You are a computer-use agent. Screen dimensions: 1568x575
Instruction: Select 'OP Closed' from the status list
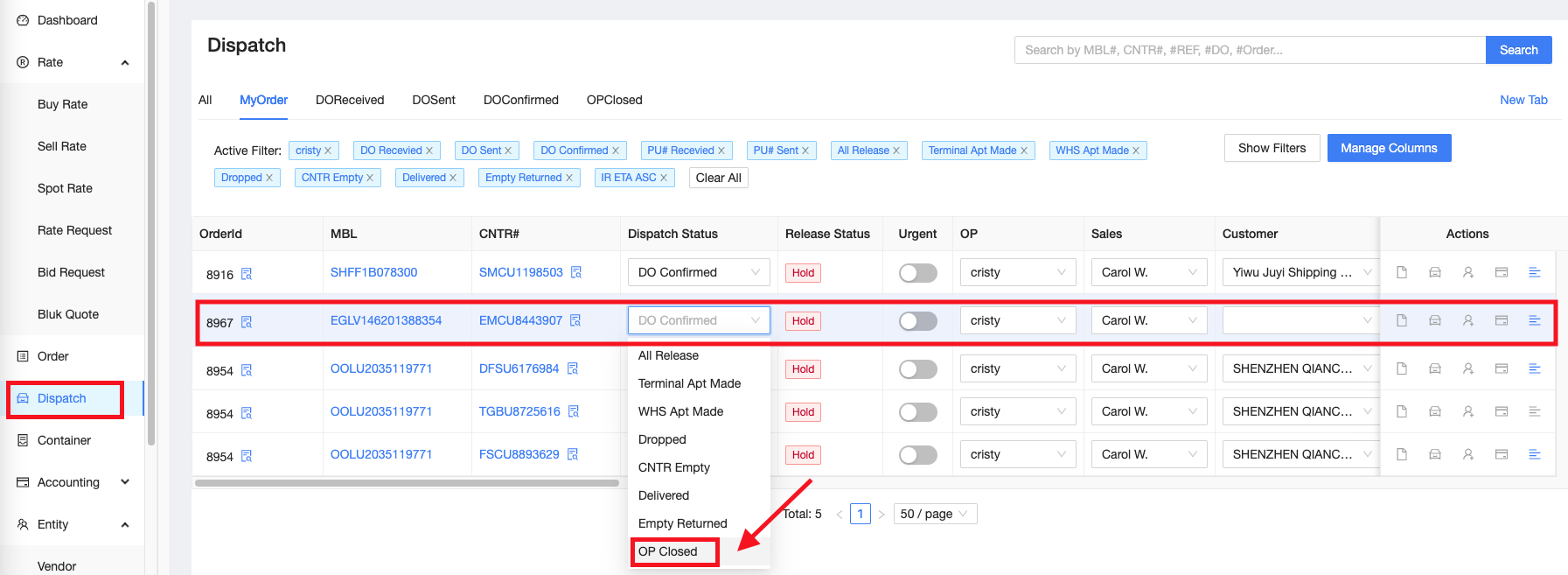tap(668, 551)
